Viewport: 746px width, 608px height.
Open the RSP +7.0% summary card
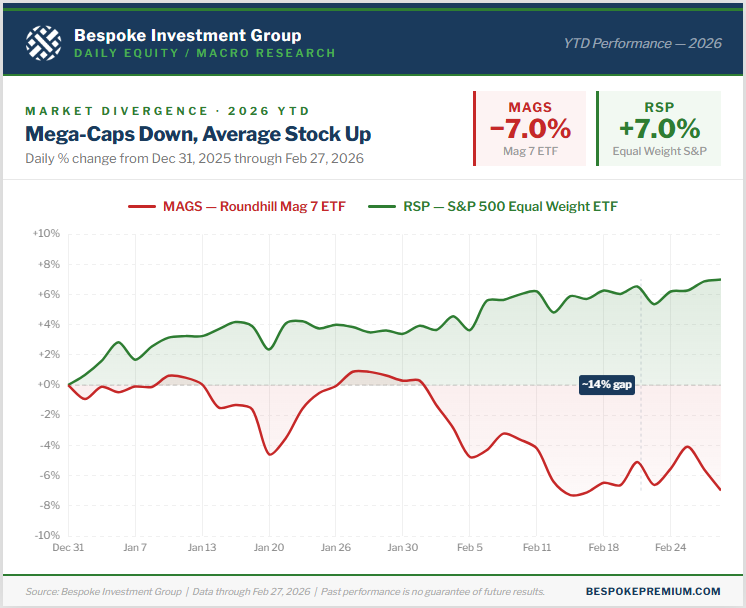[x=658, y=128]
